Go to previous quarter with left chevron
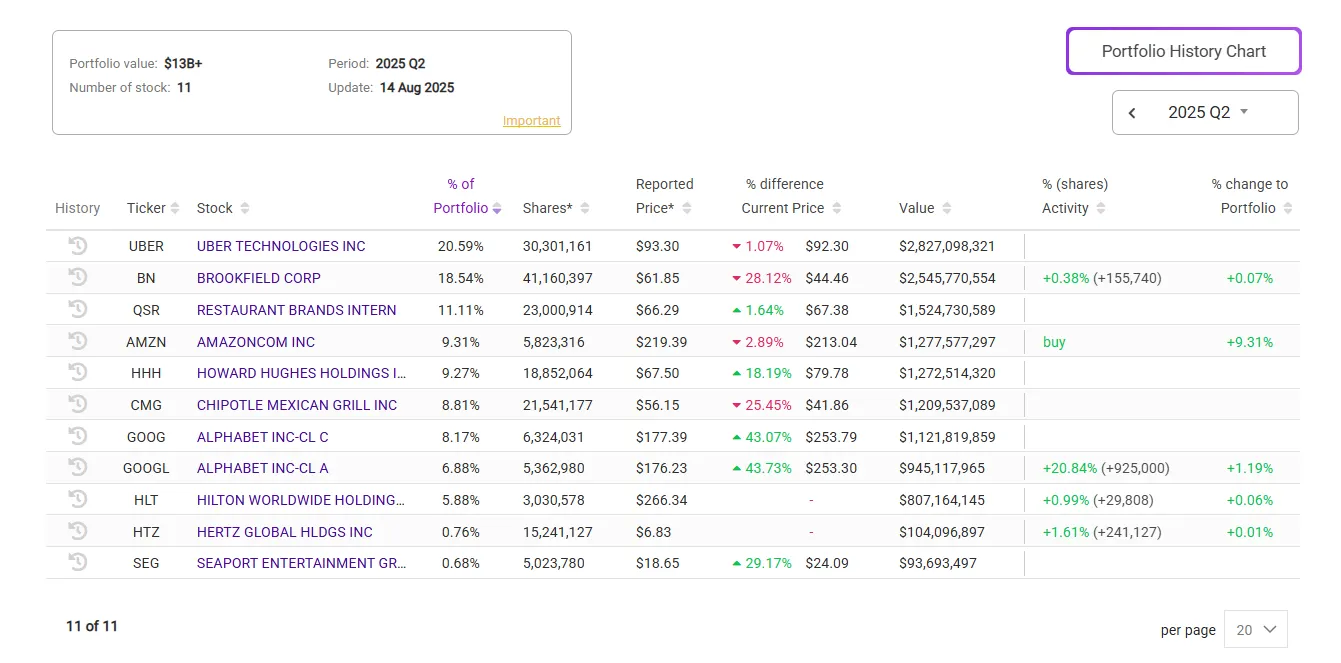 (x=1132, y=113)
